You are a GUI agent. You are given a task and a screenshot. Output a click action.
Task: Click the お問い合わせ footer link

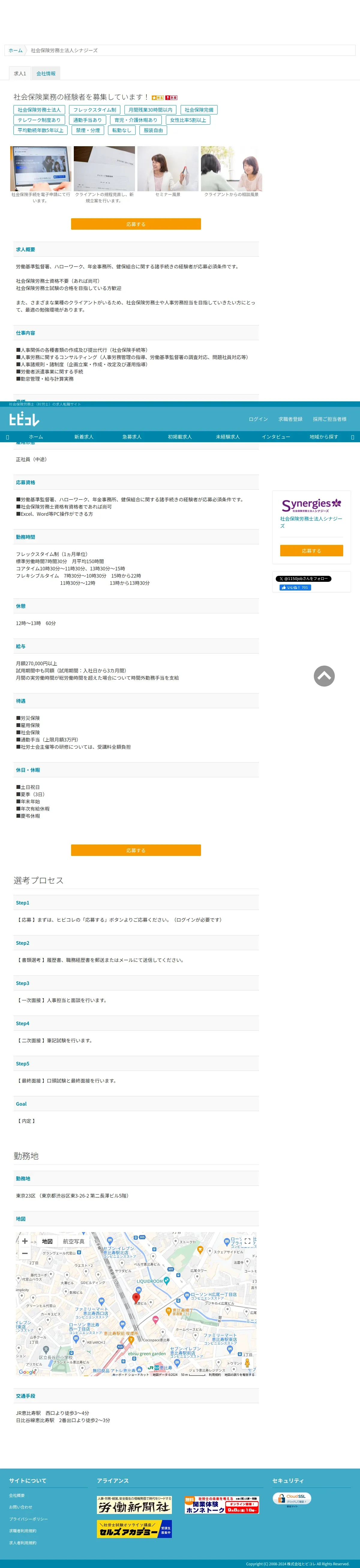point(21,1507)
